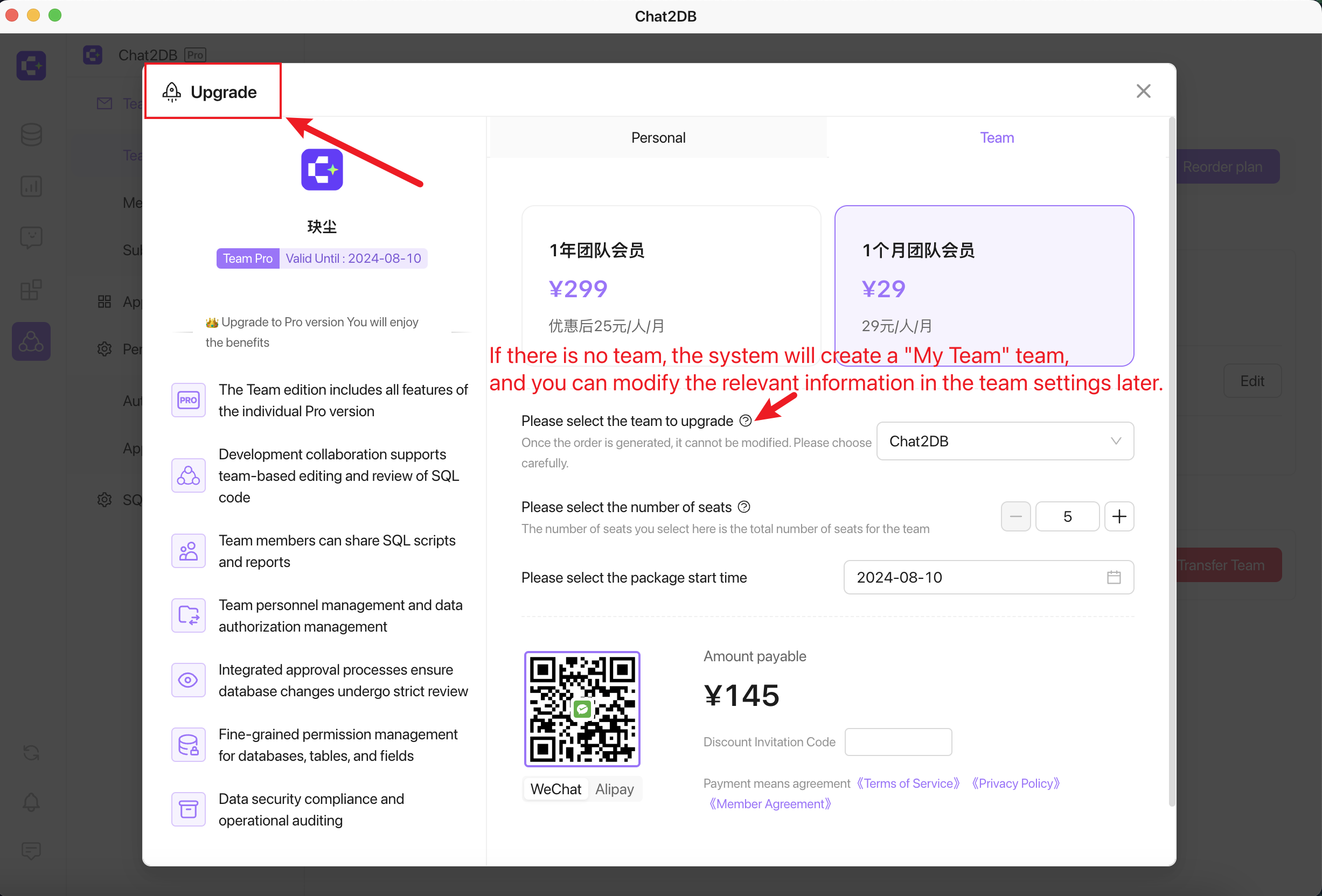The image size is (1322, 896).
Task: Click help icon beside team to upgrade
Action: pos(745,421)
